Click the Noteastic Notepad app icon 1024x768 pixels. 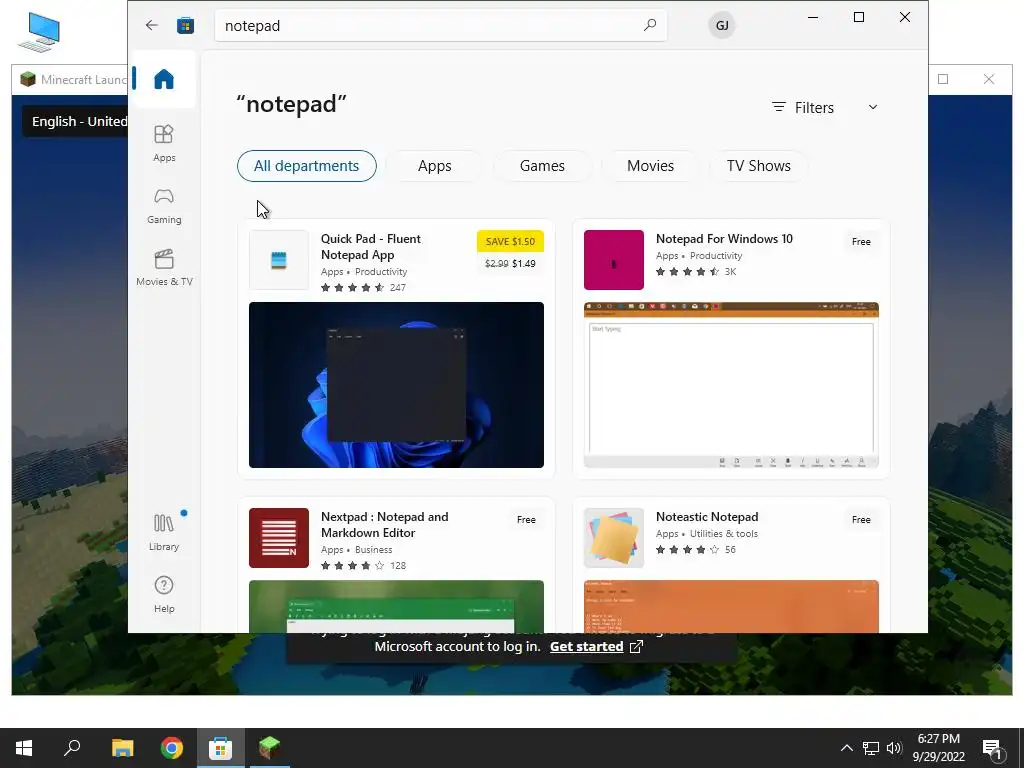pos(614,538)
